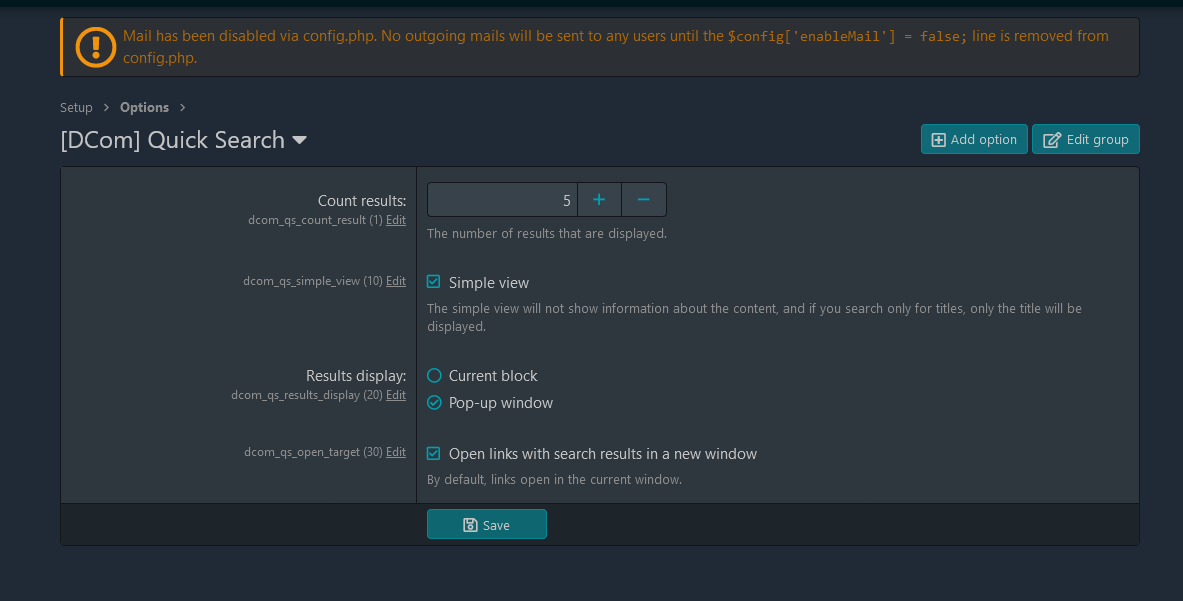The width and height of the screenshot is (1183, 601).
Task: Click the plus icon on Add option
Action: click(x=938, y=140)
